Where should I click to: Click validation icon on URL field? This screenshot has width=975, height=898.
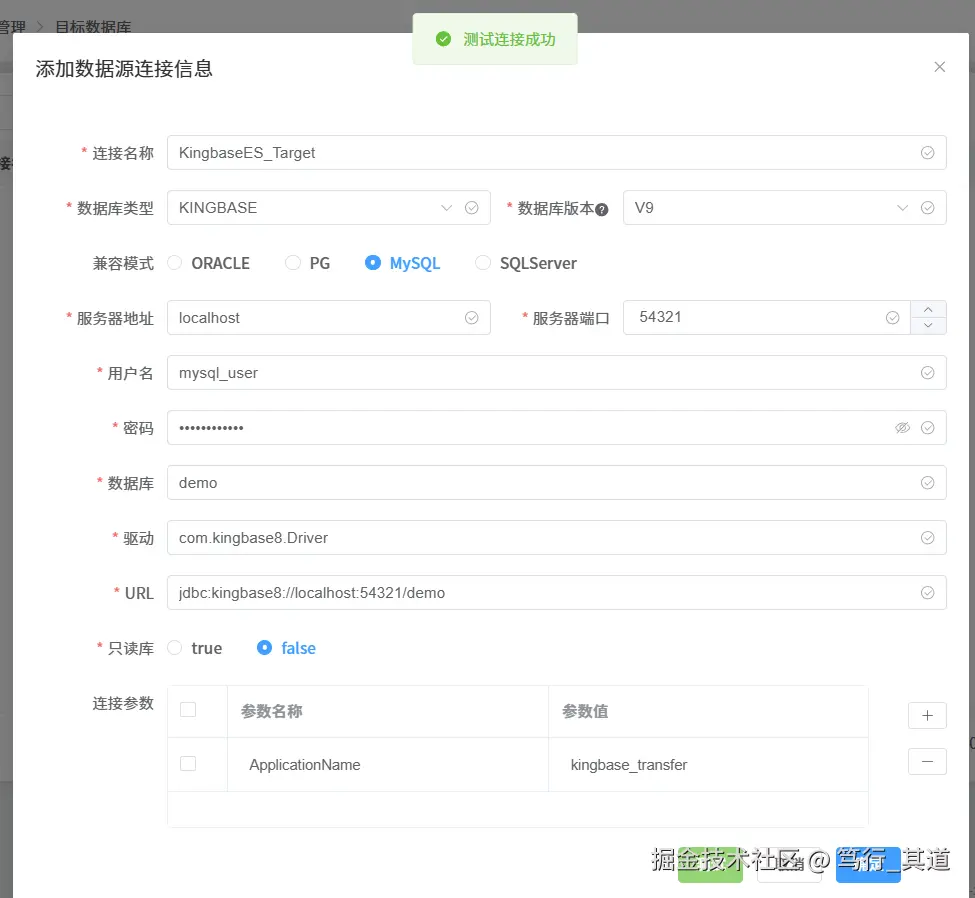tap(927, 592)
